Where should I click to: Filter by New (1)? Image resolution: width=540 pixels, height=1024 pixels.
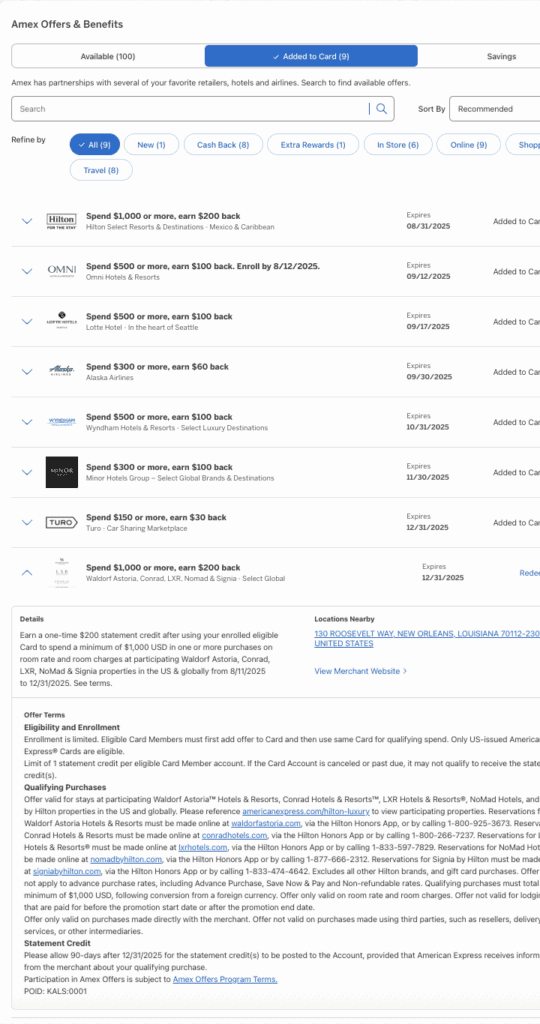(x=151, y=144)
